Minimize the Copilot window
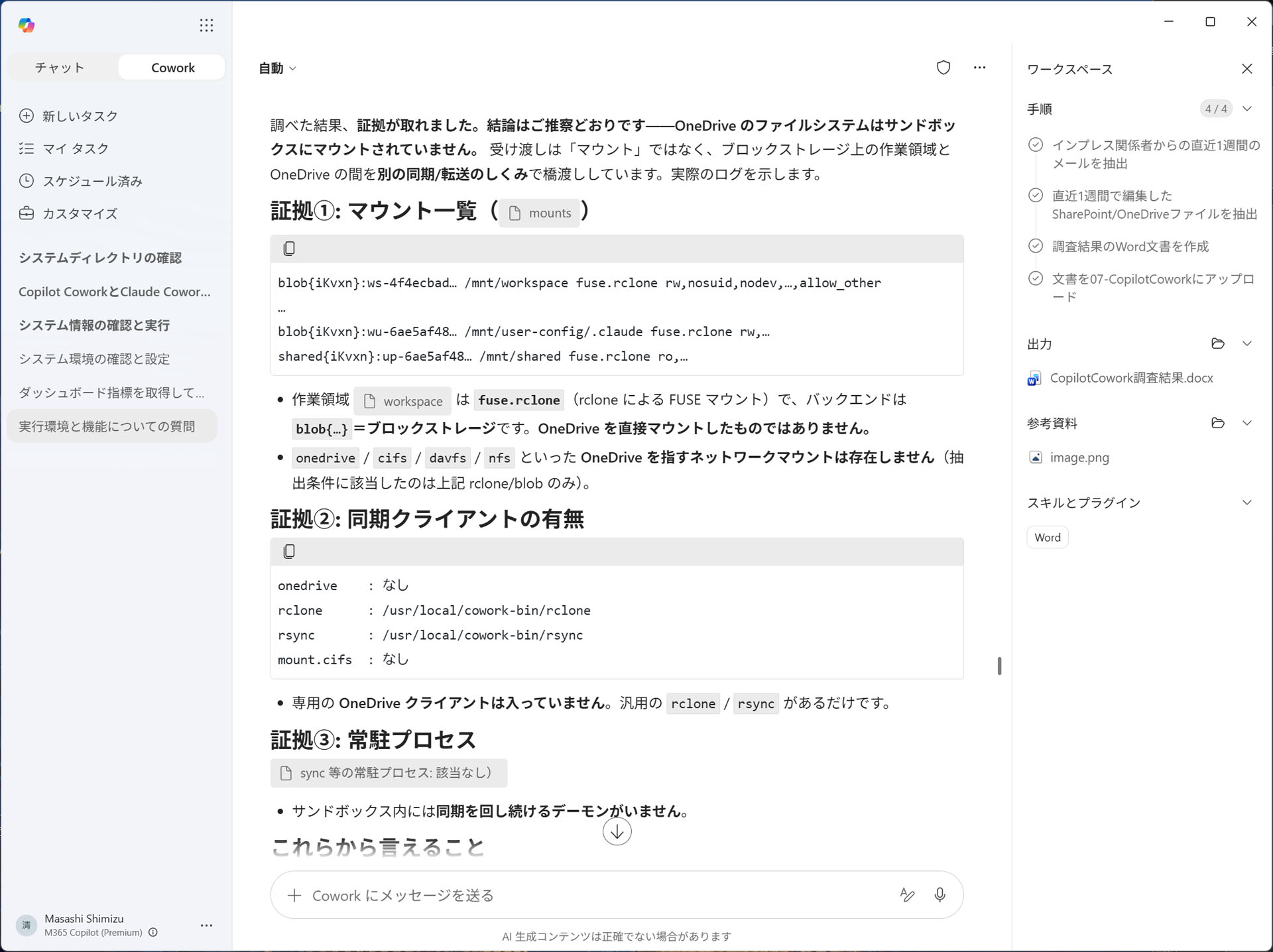The height and width of the screenshot is (952, 1273). click(x=1169, y=22)
